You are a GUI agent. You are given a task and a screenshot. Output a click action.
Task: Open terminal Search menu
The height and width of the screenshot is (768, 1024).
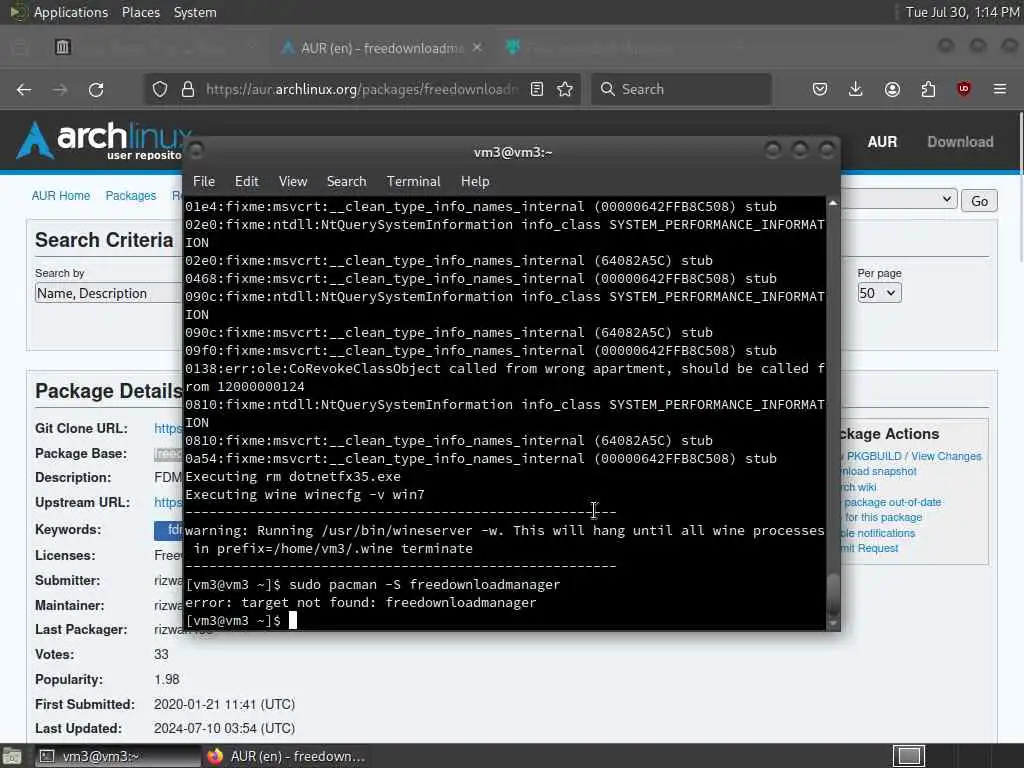[346, 182]
